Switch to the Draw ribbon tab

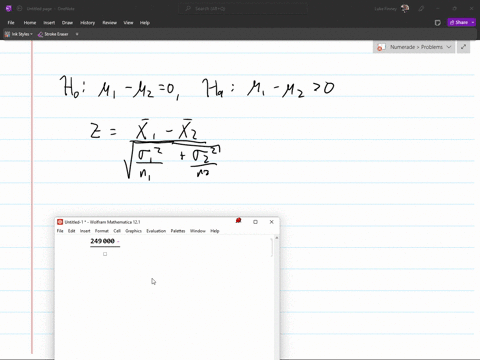click(x=67, y=23)
